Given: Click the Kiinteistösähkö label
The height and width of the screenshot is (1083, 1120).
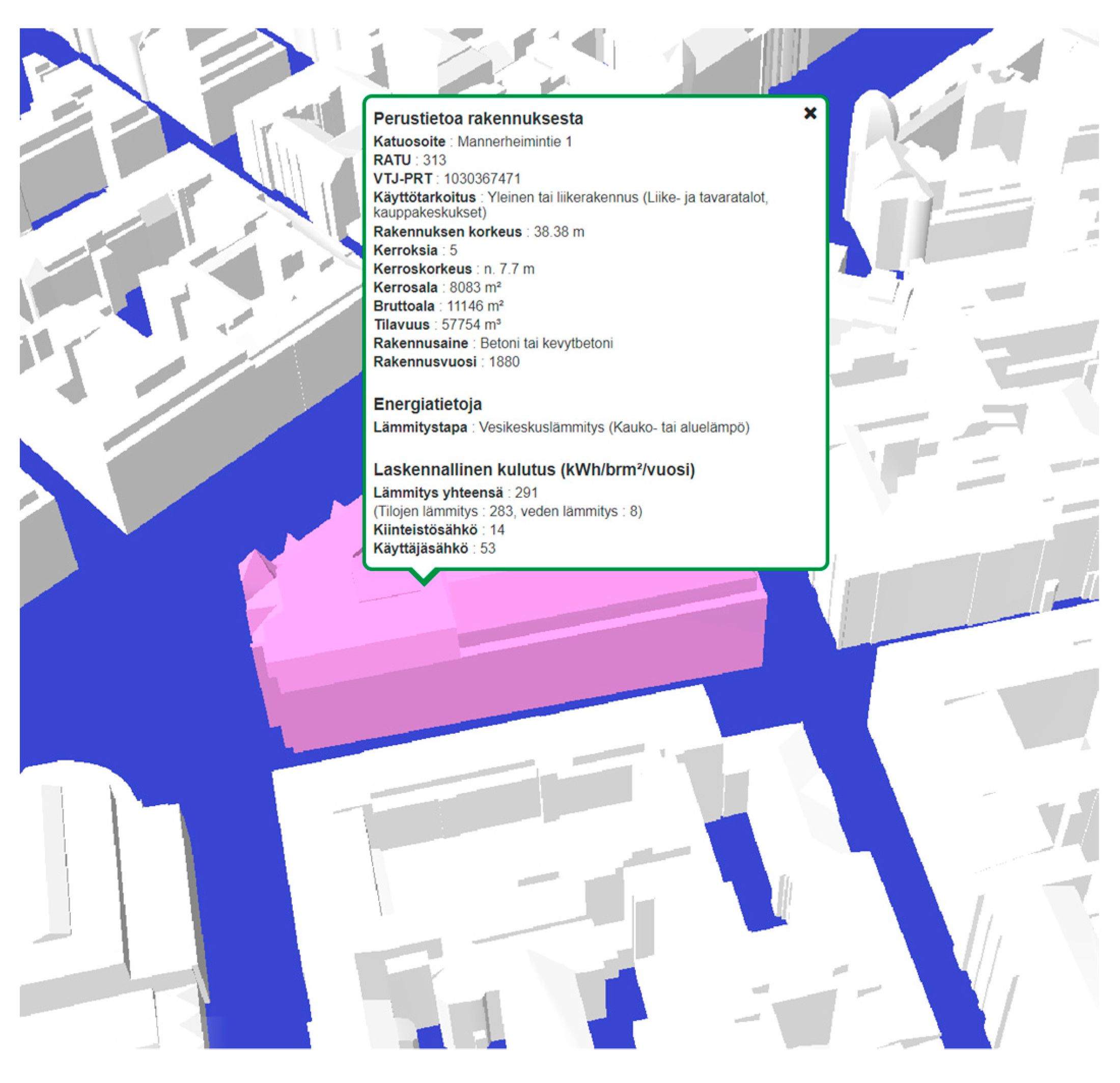Looking at the screenshot, I should (425, 530).
